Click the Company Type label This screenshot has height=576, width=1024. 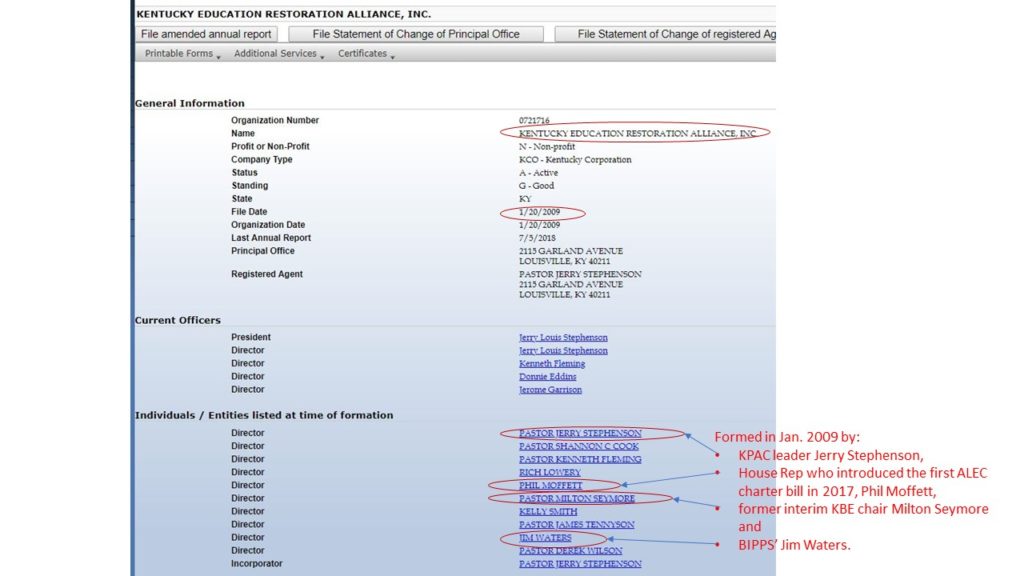click(262, 159)
